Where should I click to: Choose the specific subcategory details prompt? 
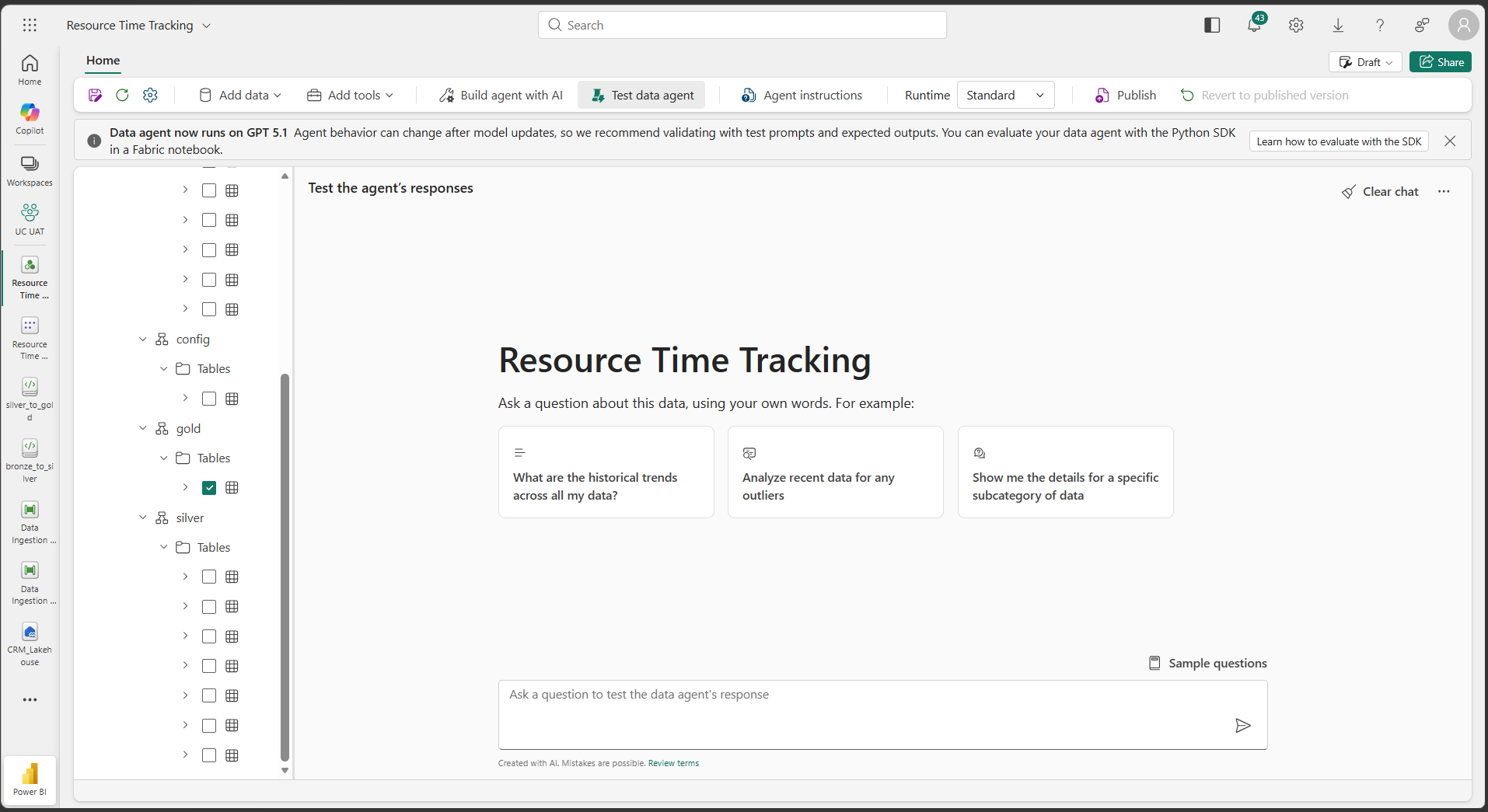(x=1065, y=472)
